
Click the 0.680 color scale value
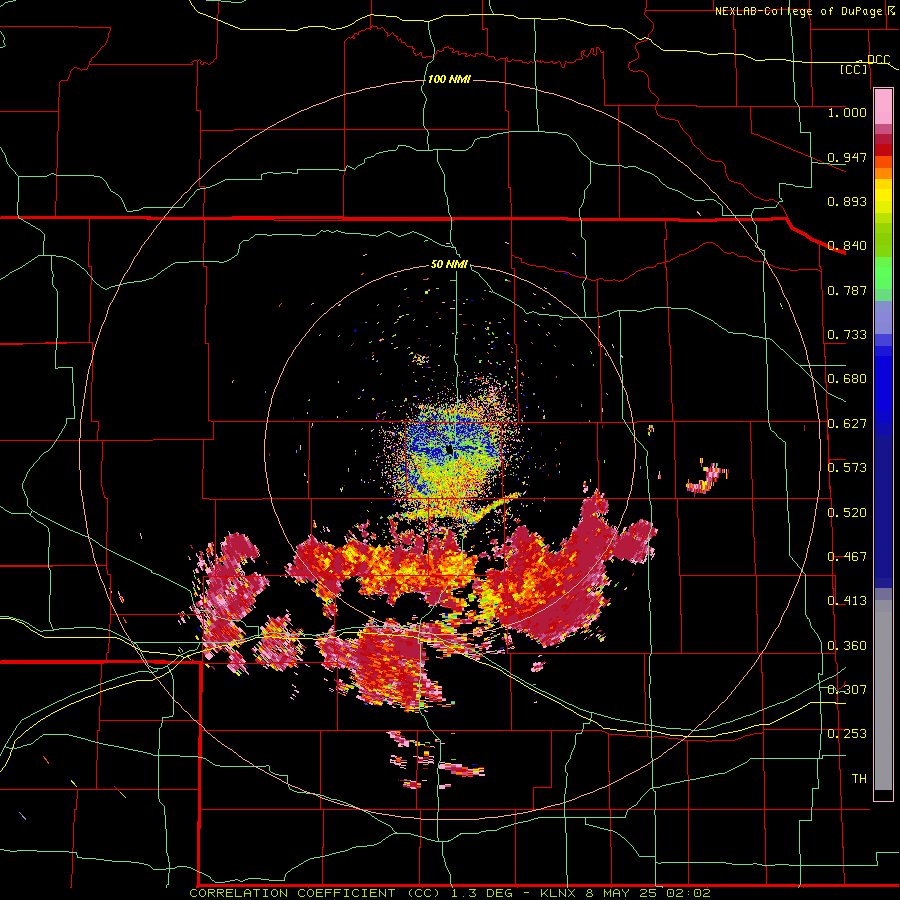tap(847, 379)
